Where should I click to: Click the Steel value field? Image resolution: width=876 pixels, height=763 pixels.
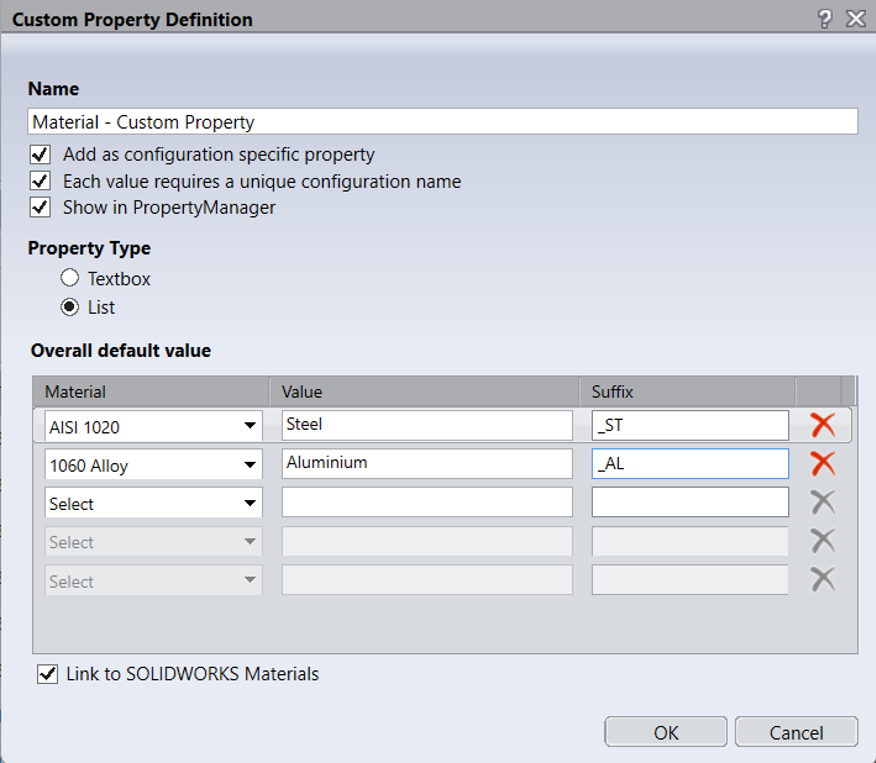point(427,425)
